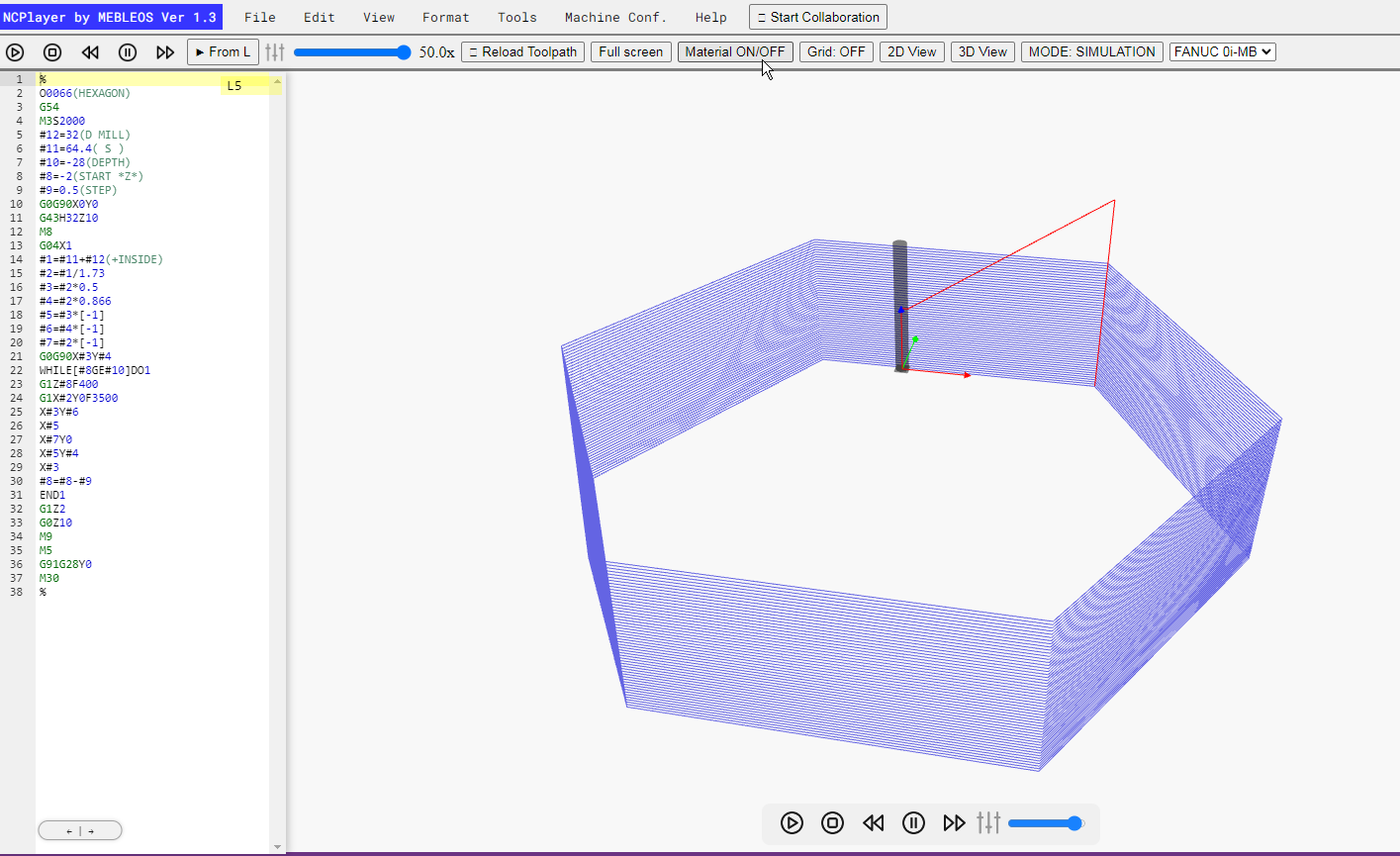Click the top toolbar play icon

[x=15, y=52]
